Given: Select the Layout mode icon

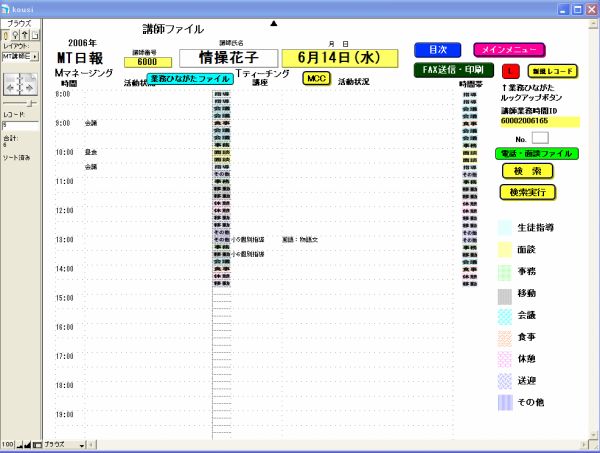Looking at the screenshot, I should tap(27, 35).
